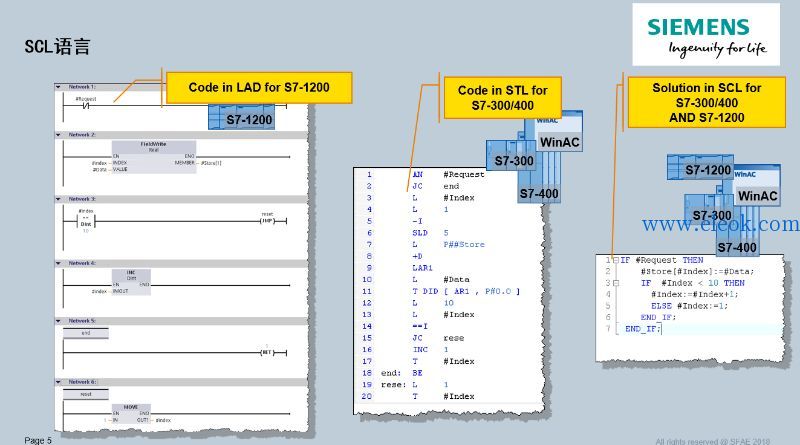Select STL line 7 'L P##Store'
Viewport: 800px width, 445px height.
pos(448,244)
